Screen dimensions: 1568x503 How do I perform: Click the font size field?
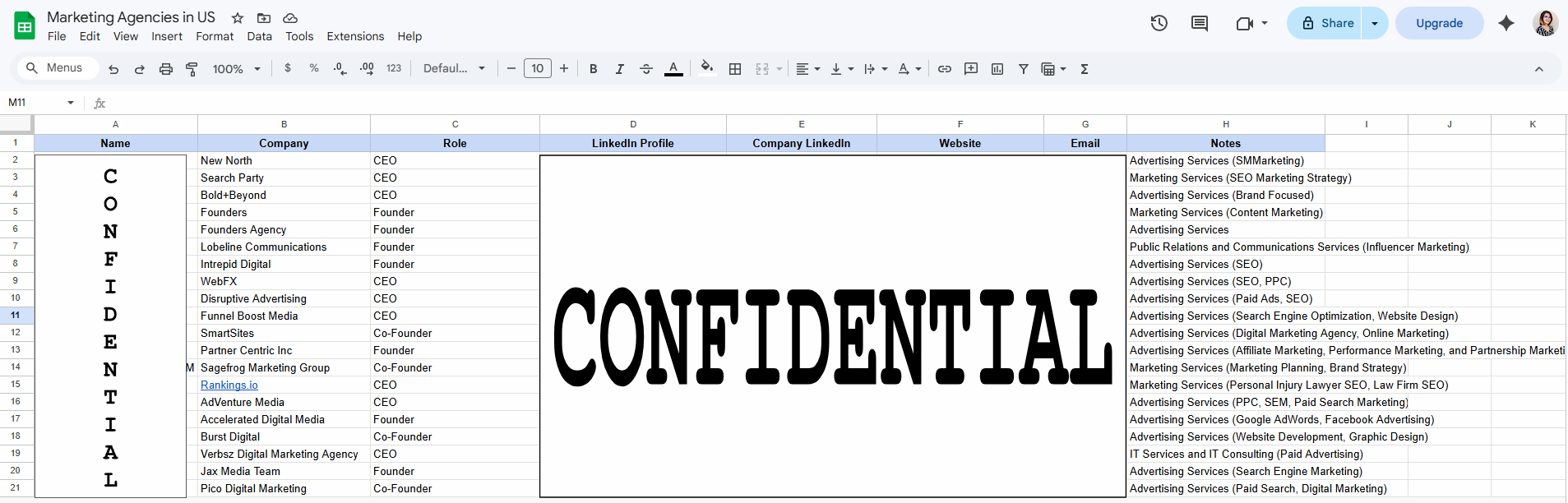(x=538, y=69)
